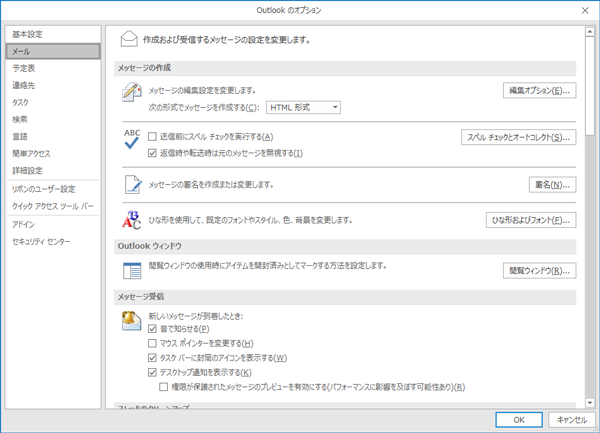Go to タスク settings category

pyautogui.click(x=53, y=102)
